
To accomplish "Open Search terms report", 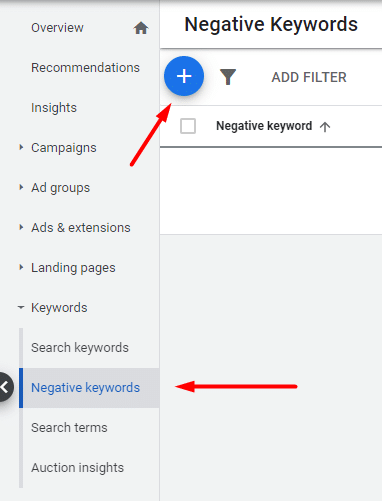I will 69,428.
